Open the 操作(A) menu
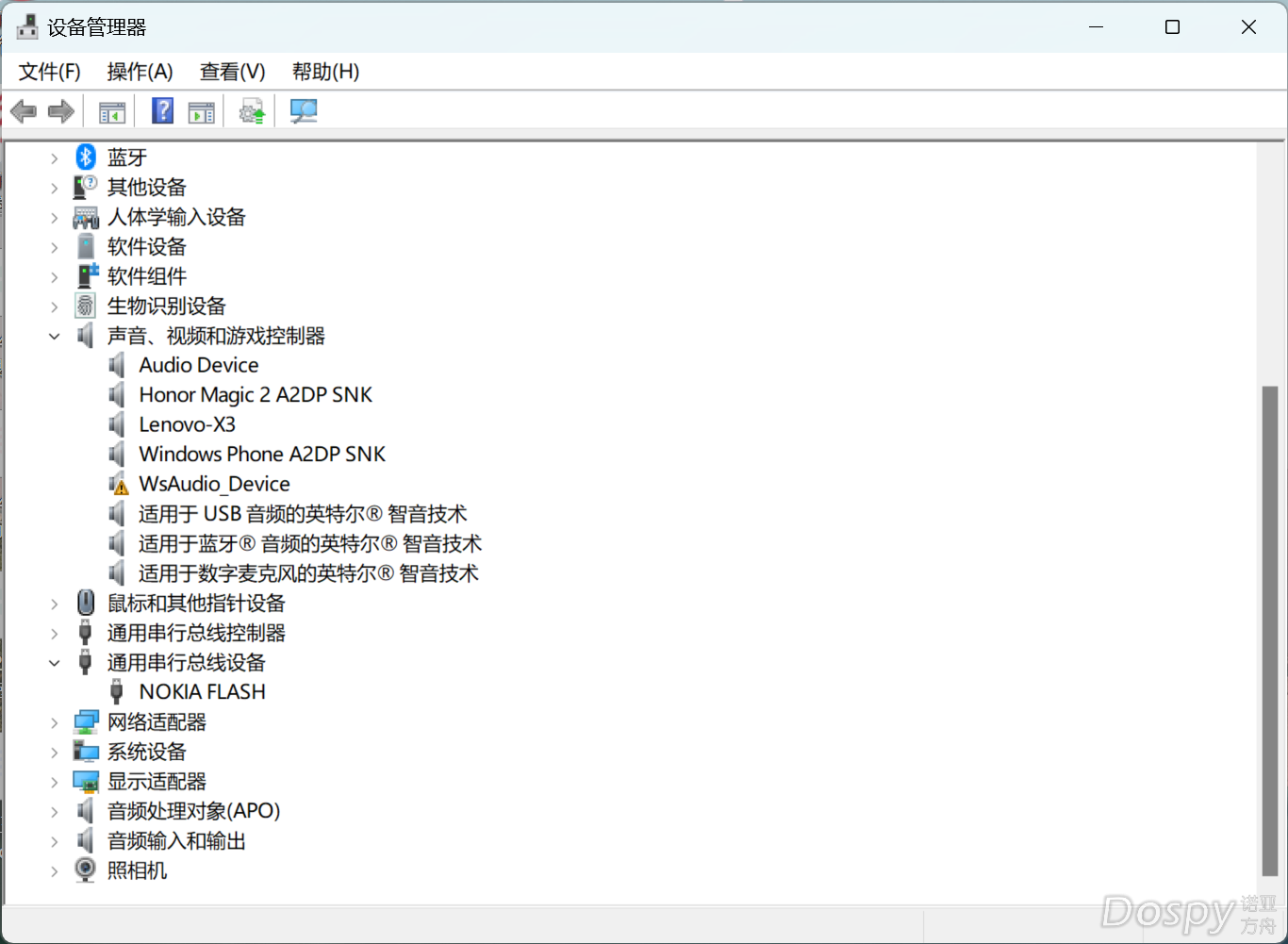This screenshot has width=1288, height=944. 140,72
